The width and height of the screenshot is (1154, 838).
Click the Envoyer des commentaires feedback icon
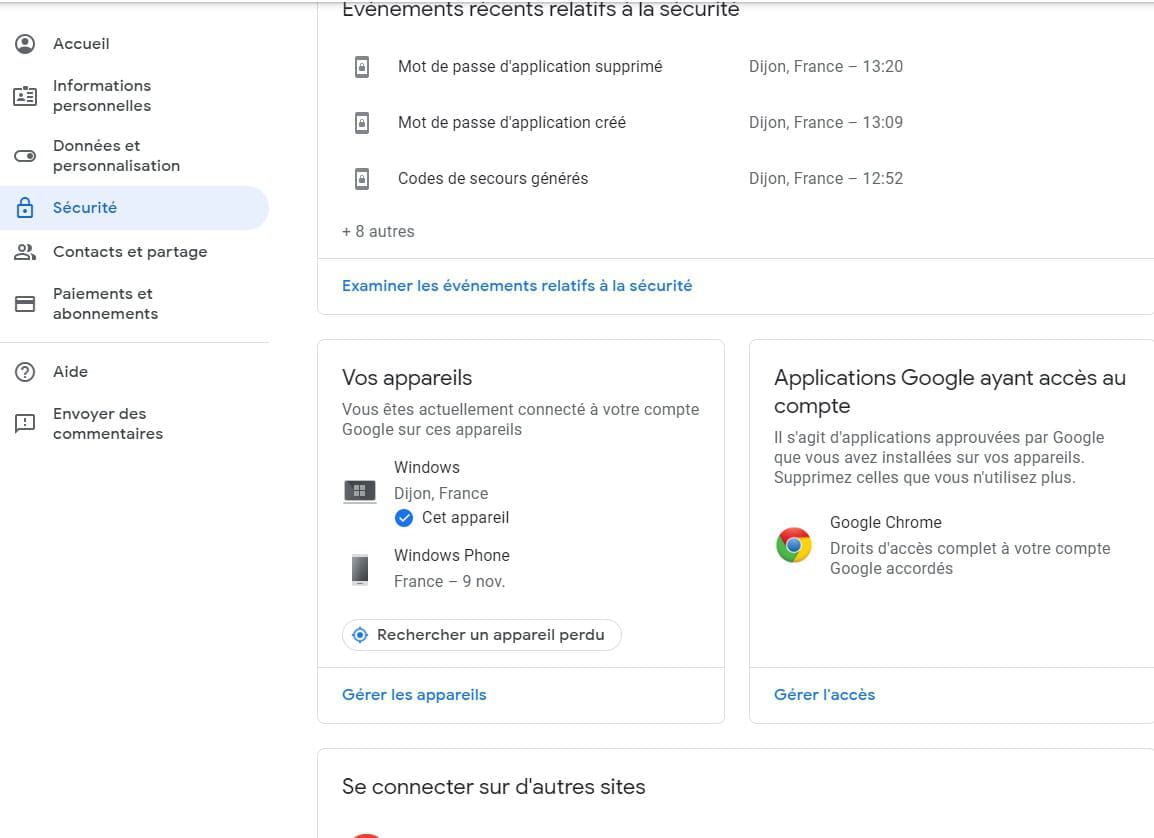pyautogui.click(x=25, y=424)
